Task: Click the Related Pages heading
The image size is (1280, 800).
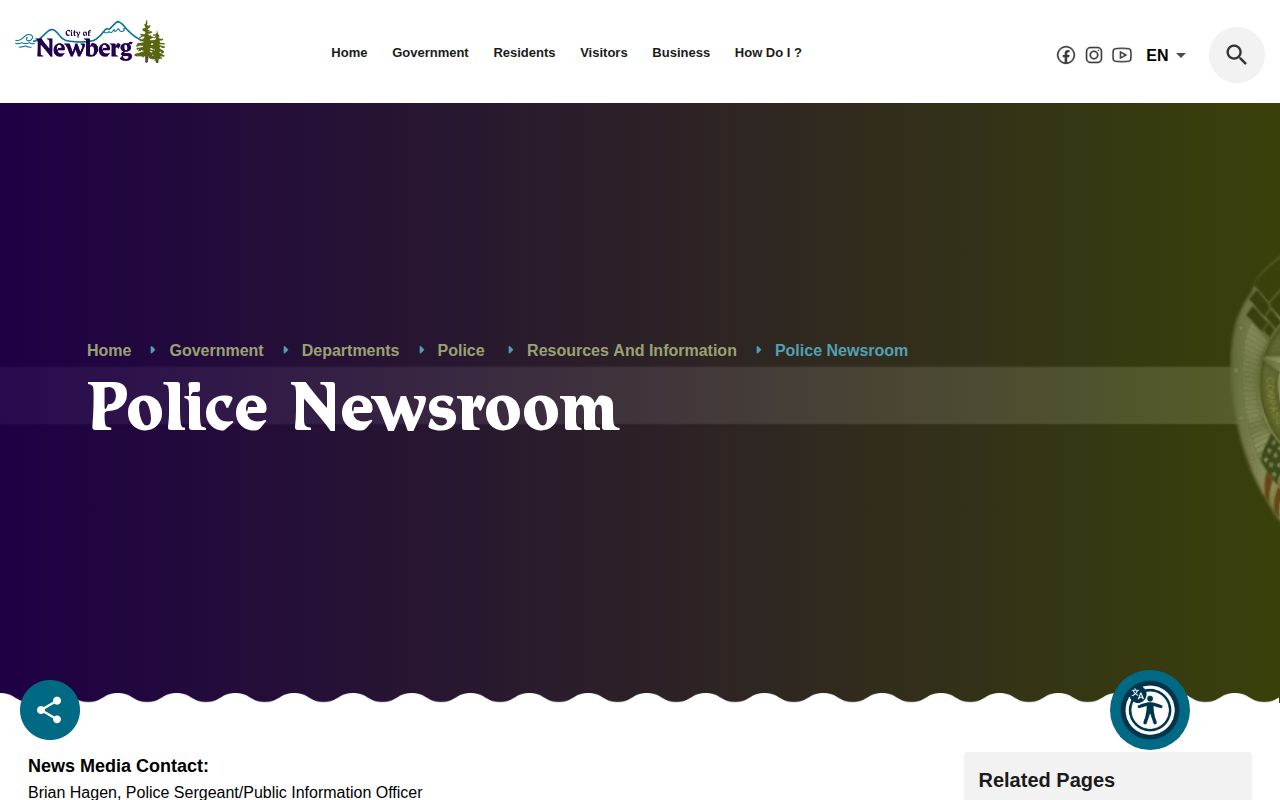Action: [1046, 780]
